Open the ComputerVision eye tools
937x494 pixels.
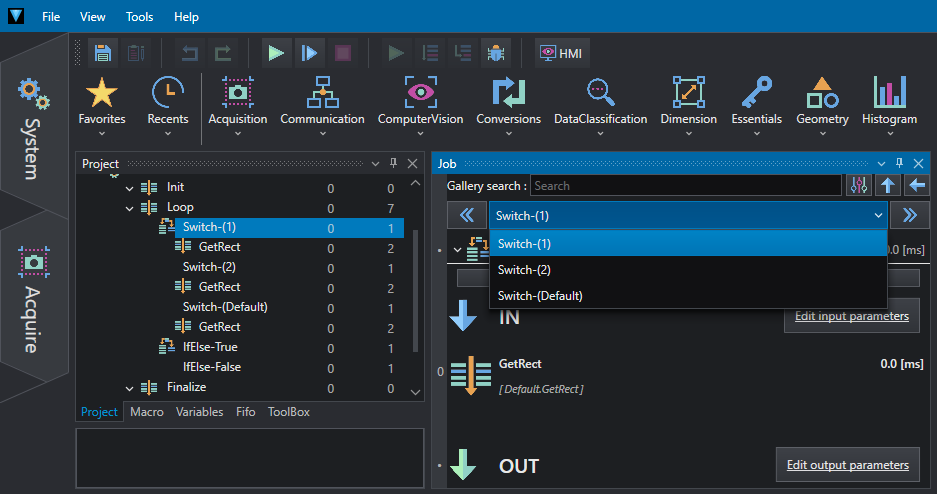click(420, 107)
